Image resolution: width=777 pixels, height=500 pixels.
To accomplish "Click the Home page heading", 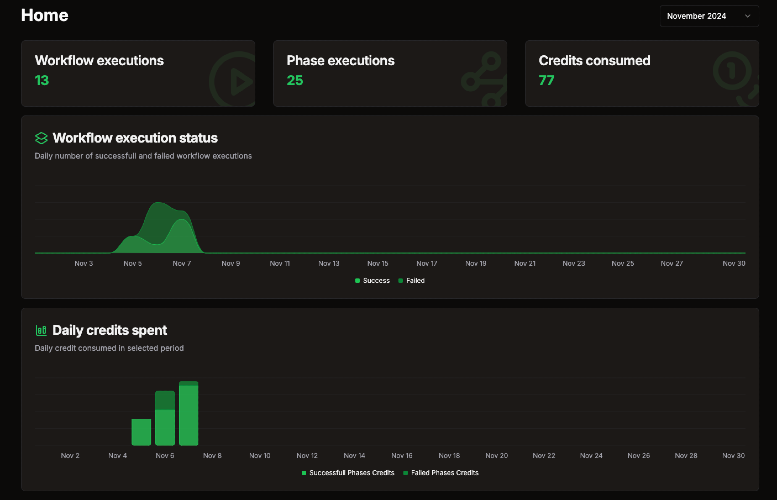I will pos(45,15).
